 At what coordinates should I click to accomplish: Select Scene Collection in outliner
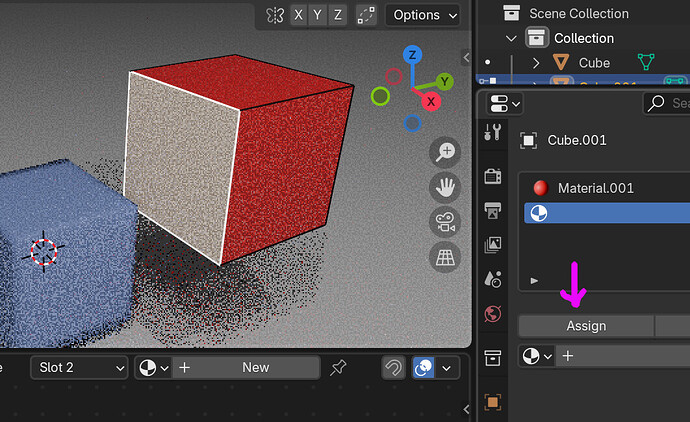579,14
